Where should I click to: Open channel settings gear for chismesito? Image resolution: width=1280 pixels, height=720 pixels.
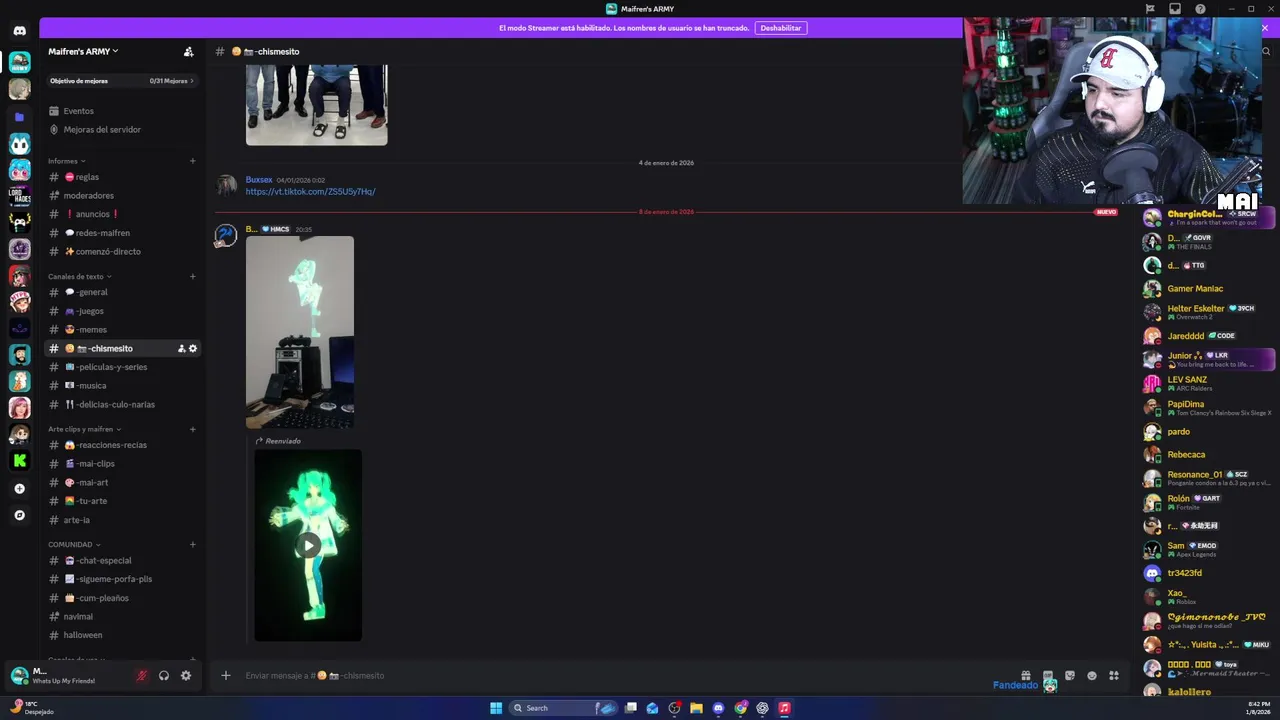click(193, 348)
